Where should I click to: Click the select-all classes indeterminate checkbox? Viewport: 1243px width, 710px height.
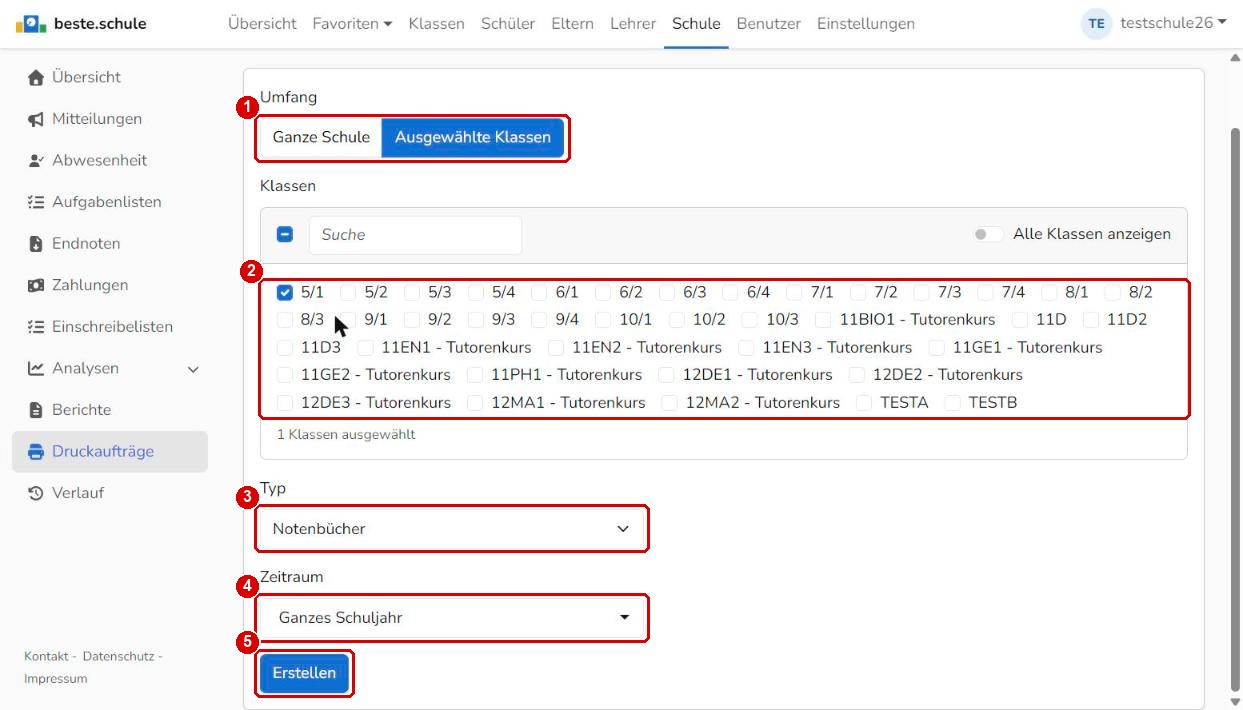tap(285, 234)
